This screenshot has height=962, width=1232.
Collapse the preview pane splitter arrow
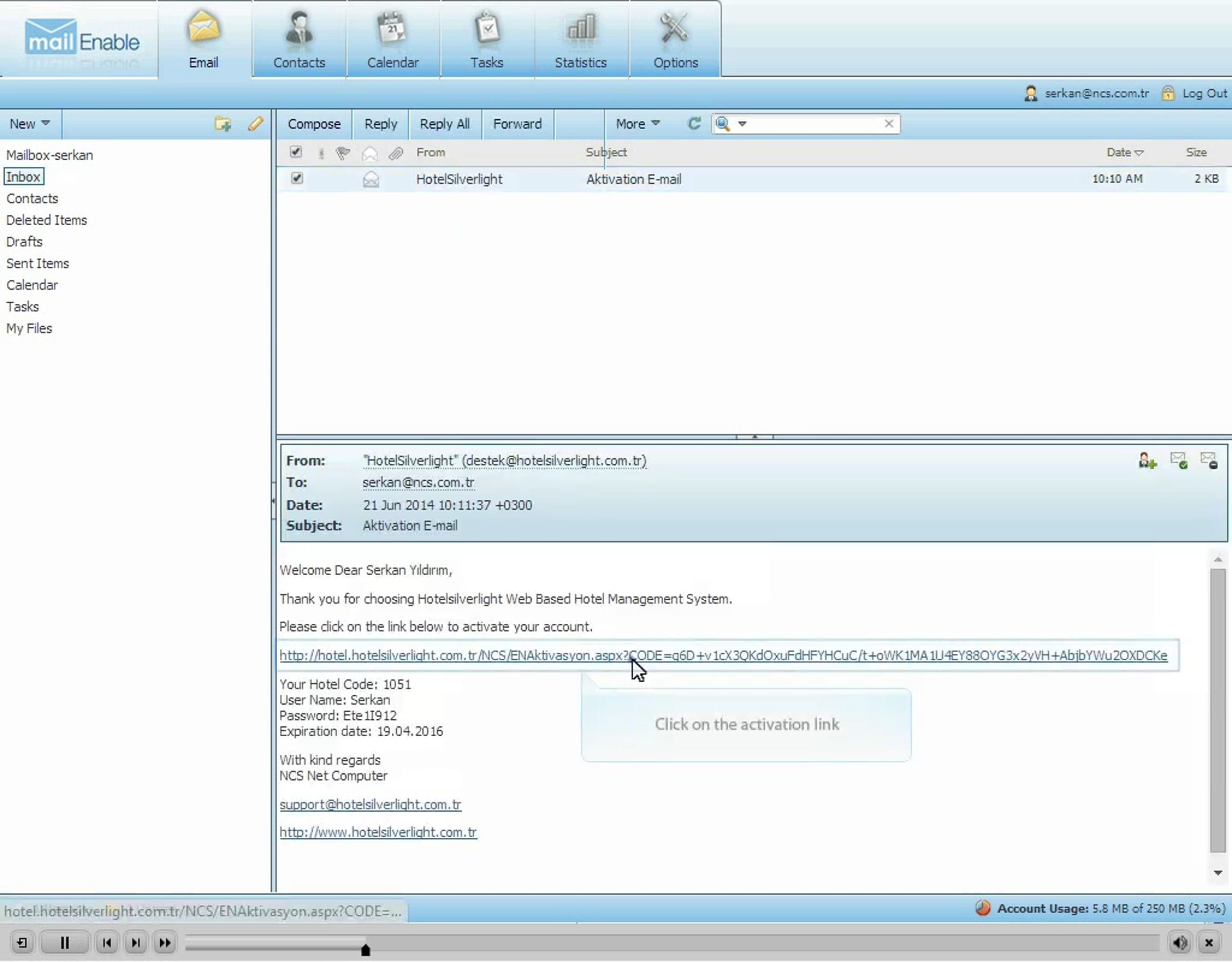pos(754,436)
